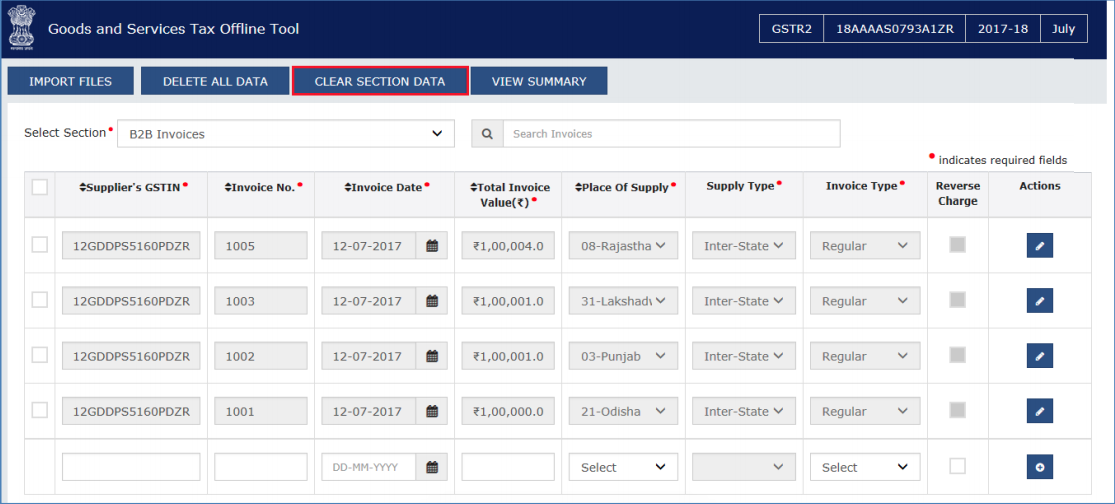
Task: Open calendar icon for invoice 1003 date
Action: tap(432, 301)
